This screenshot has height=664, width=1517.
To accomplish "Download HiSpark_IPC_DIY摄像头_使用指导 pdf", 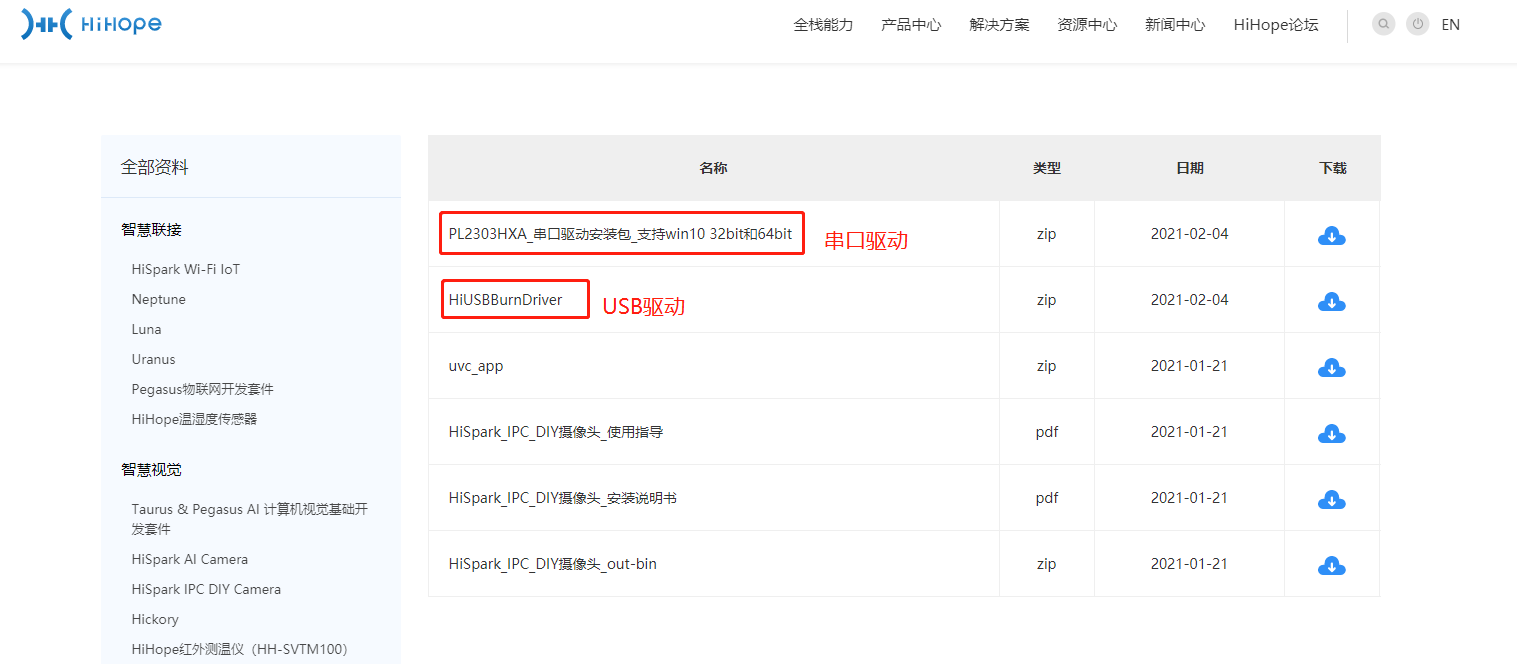I will (x=1331, y=434).
